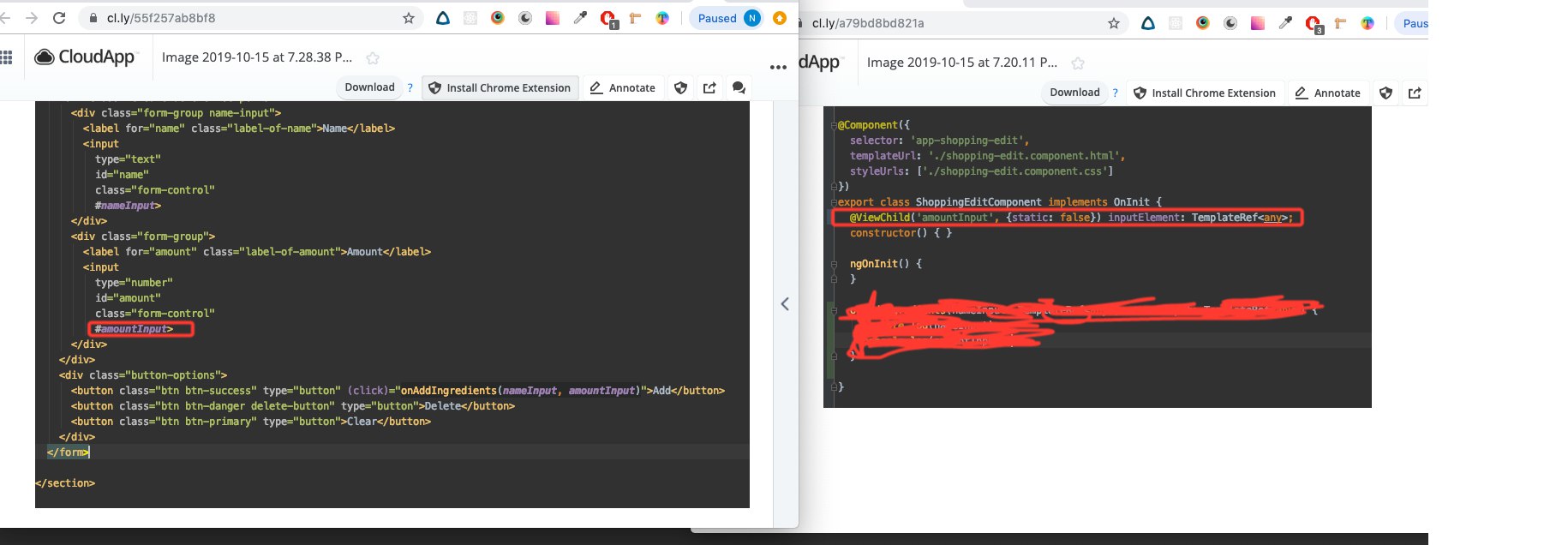Click share icon in left window toolbar
The image size is (1568, 545).
(709, 87)
